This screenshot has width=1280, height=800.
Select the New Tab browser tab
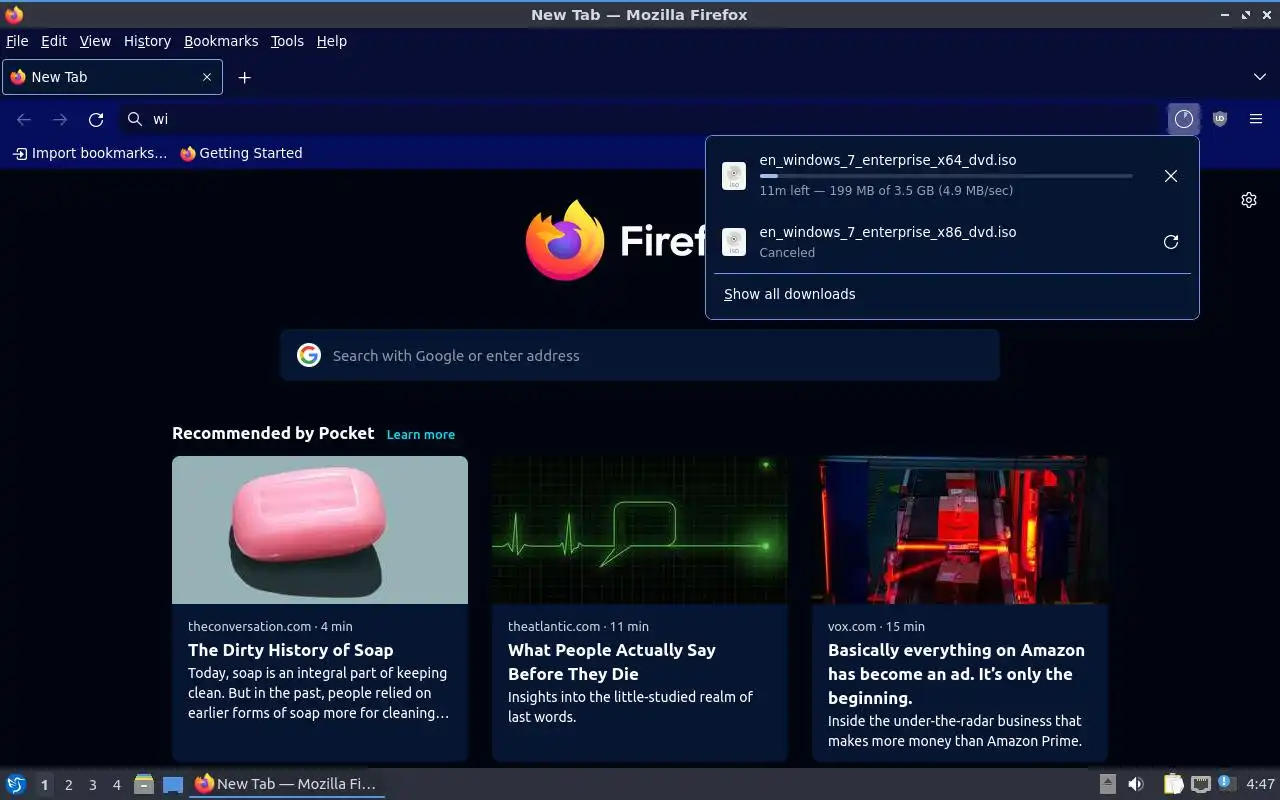coord(112,77)
